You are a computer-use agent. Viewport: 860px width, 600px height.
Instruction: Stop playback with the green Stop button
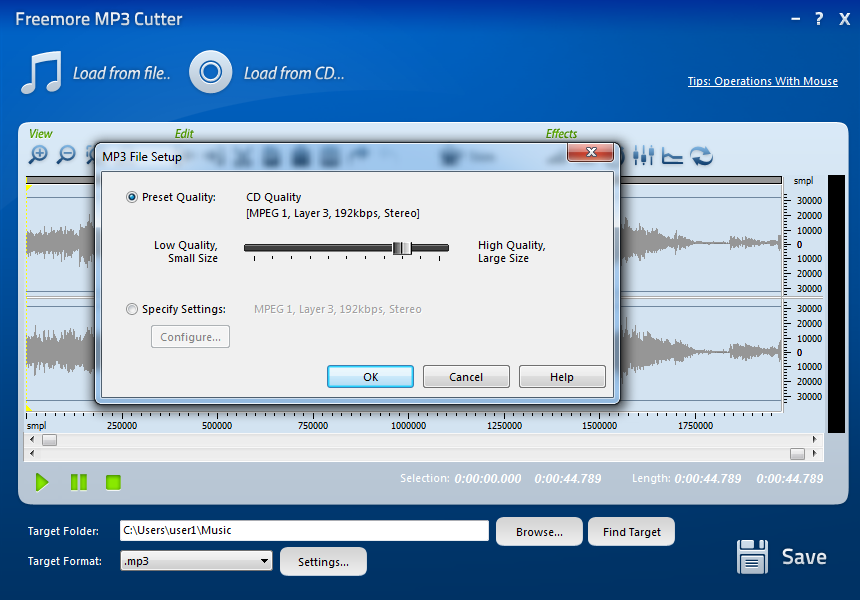(x=113, y=483)
